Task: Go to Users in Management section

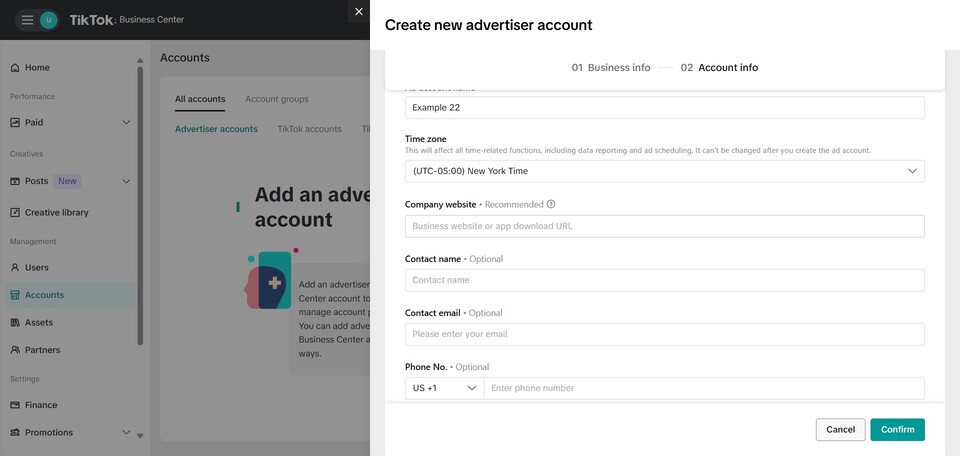Action: tap(36, 267)
